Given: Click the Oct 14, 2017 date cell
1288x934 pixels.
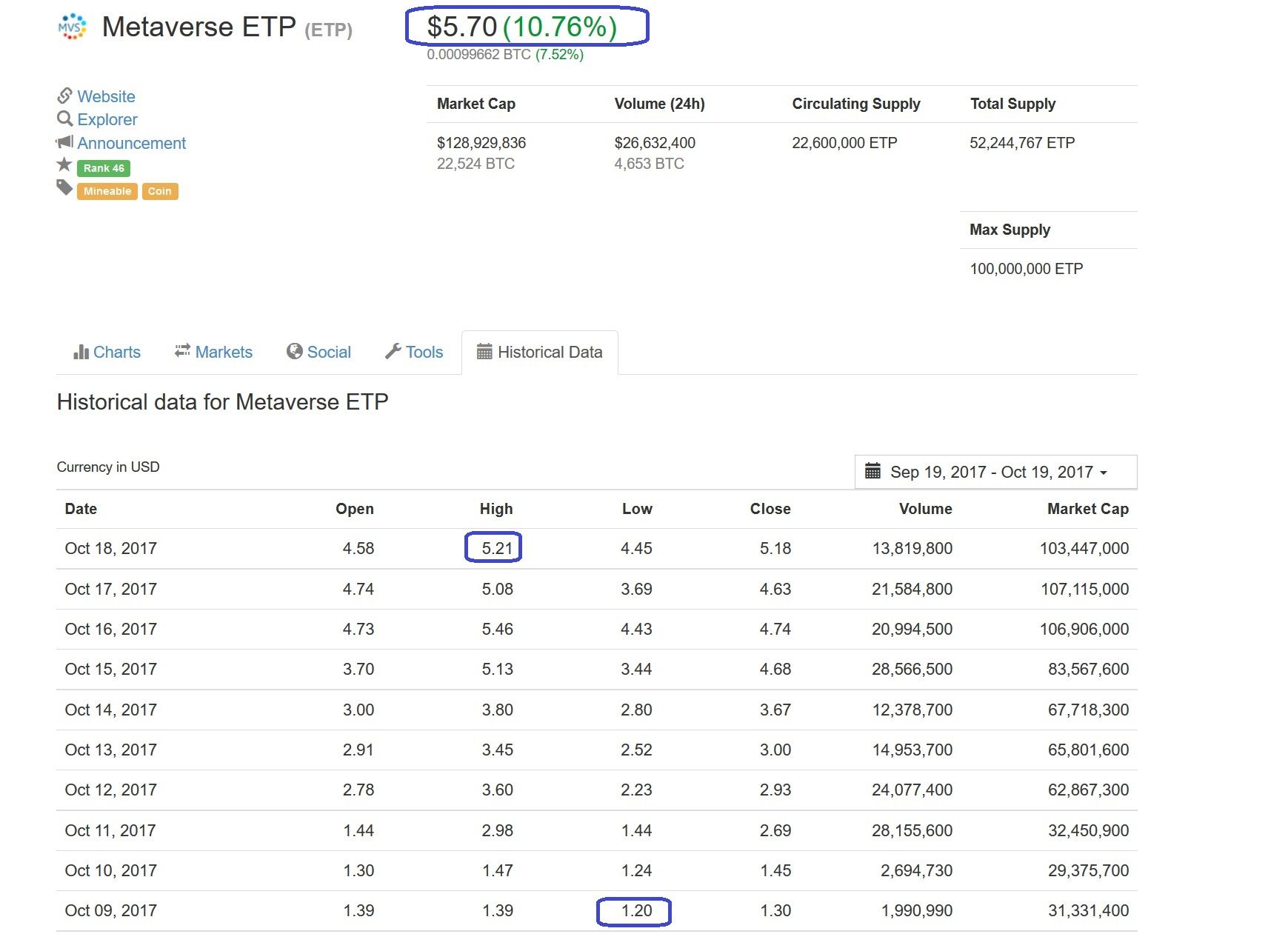Looking at the screenshot, I should 111,710.
